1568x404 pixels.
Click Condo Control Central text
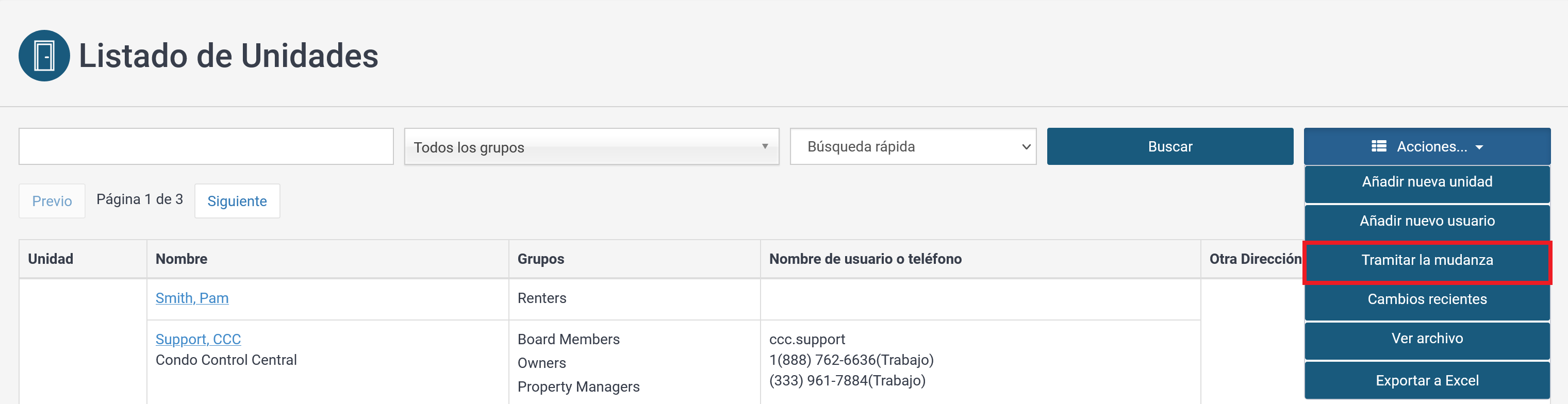pyautogui.click(x=226, y=360)
